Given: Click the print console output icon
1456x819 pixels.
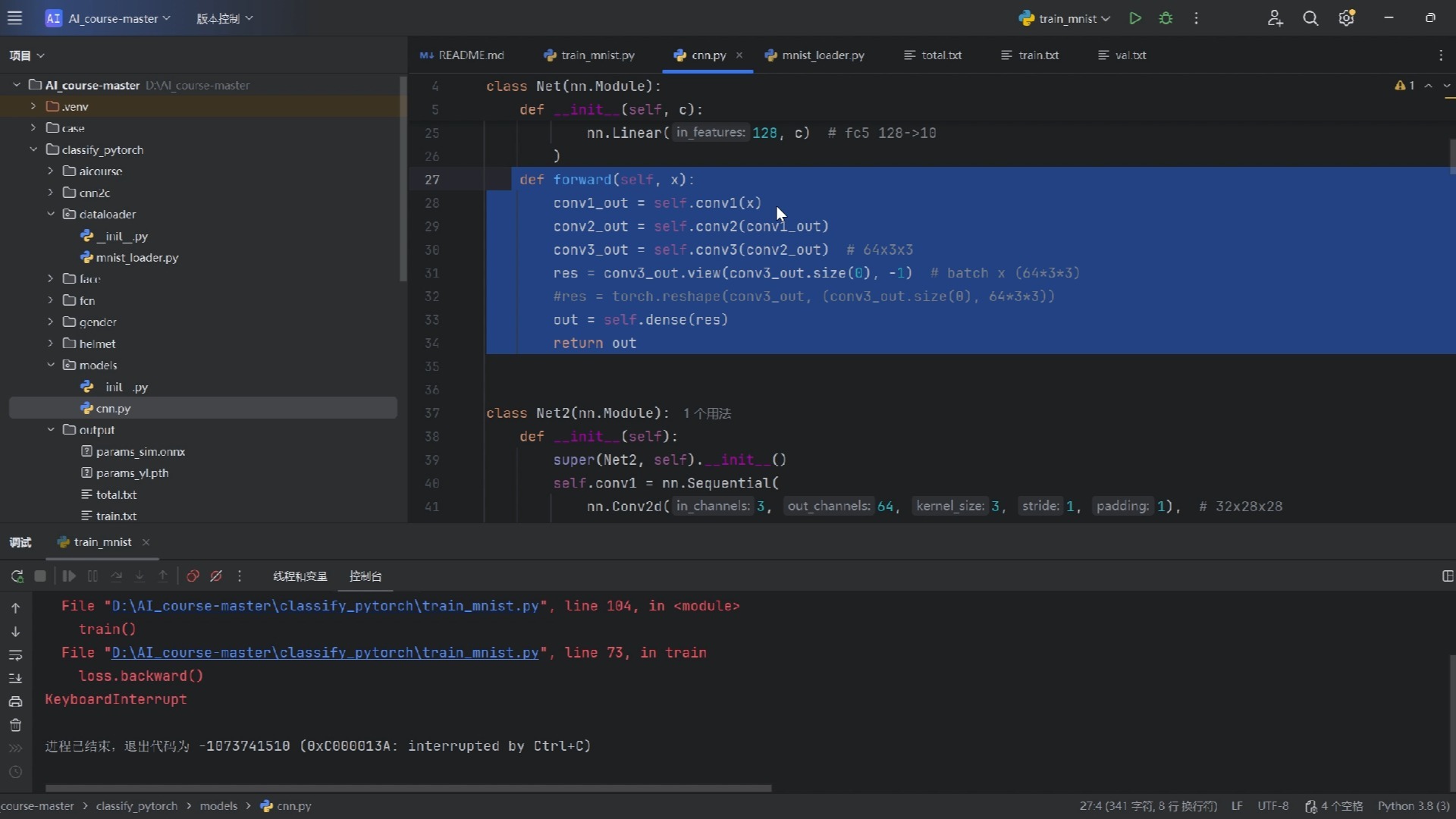Looking at the screenshot, I should 15,701.
